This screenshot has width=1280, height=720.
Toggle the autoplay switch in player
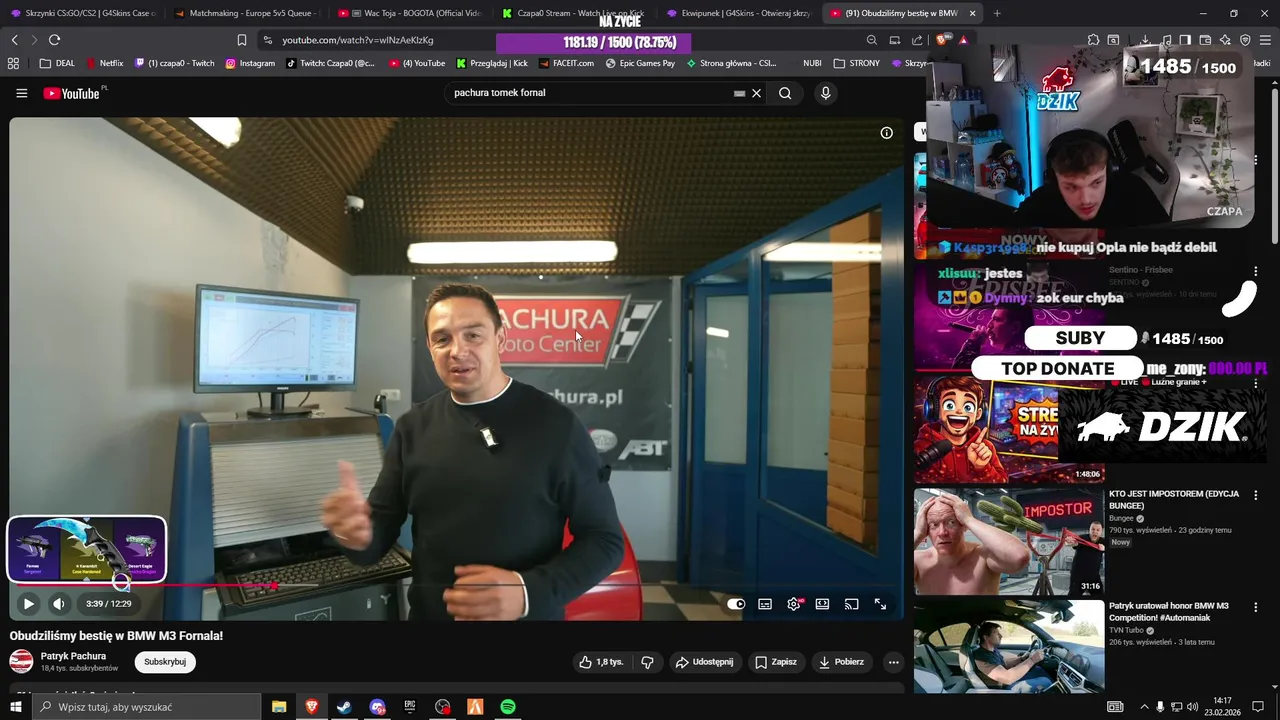(x=736, y=604)
